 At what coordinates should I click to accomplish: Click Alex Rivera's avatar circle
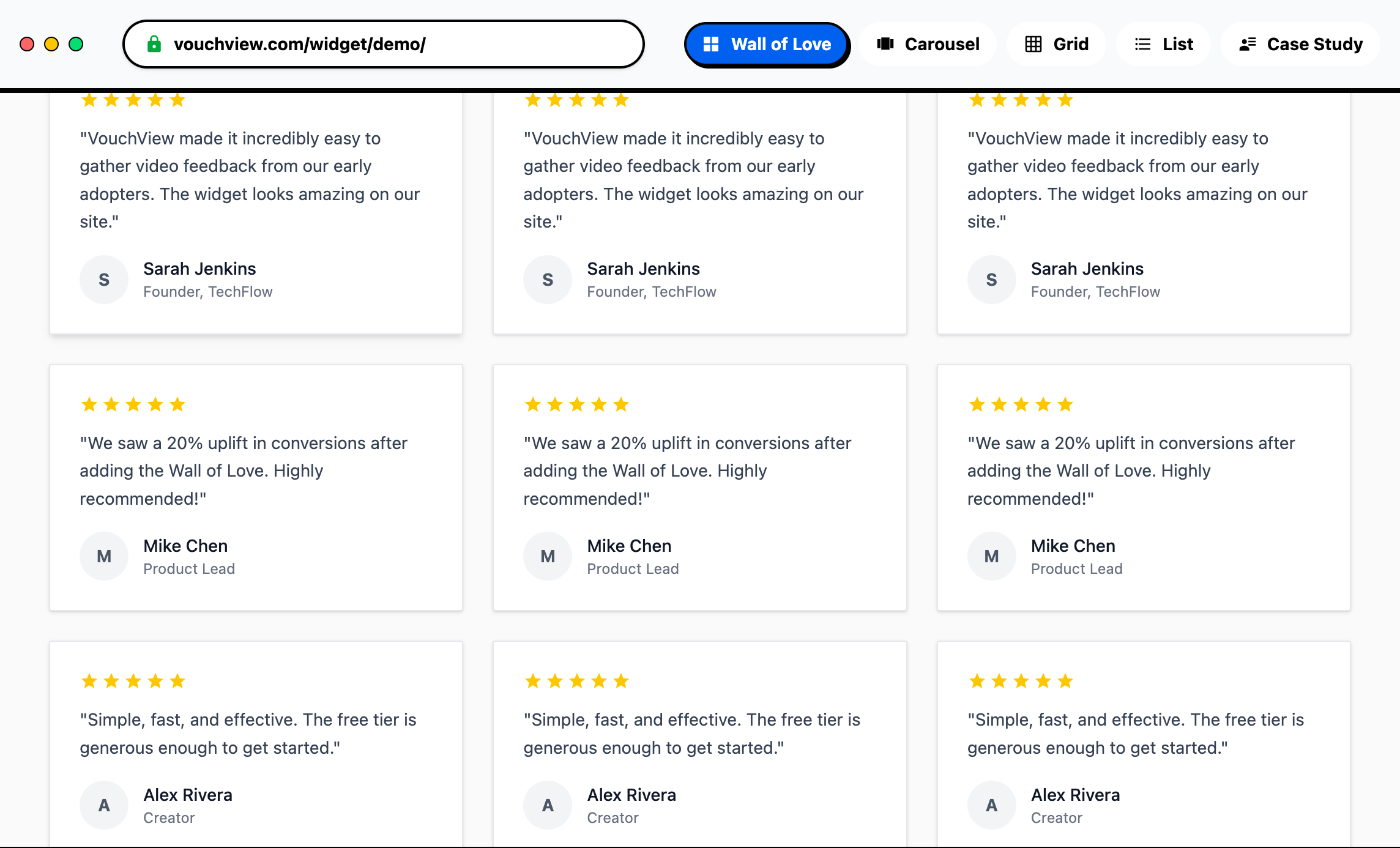pyautogui.click(x=104, y=805)
